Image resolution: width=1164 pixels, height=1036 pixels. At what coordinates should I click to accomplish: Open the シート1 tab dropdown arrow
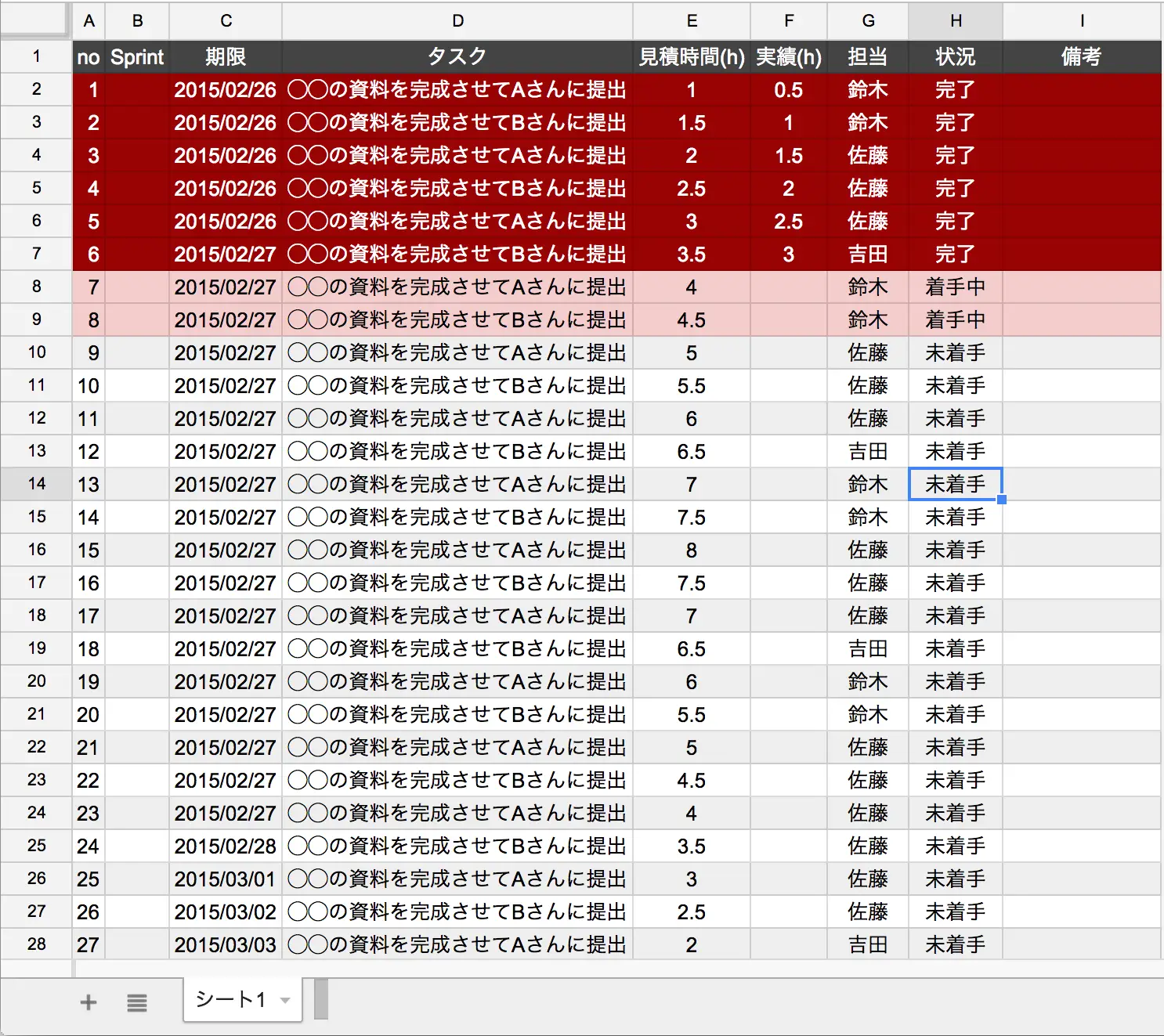click(x=286, y=1000)
